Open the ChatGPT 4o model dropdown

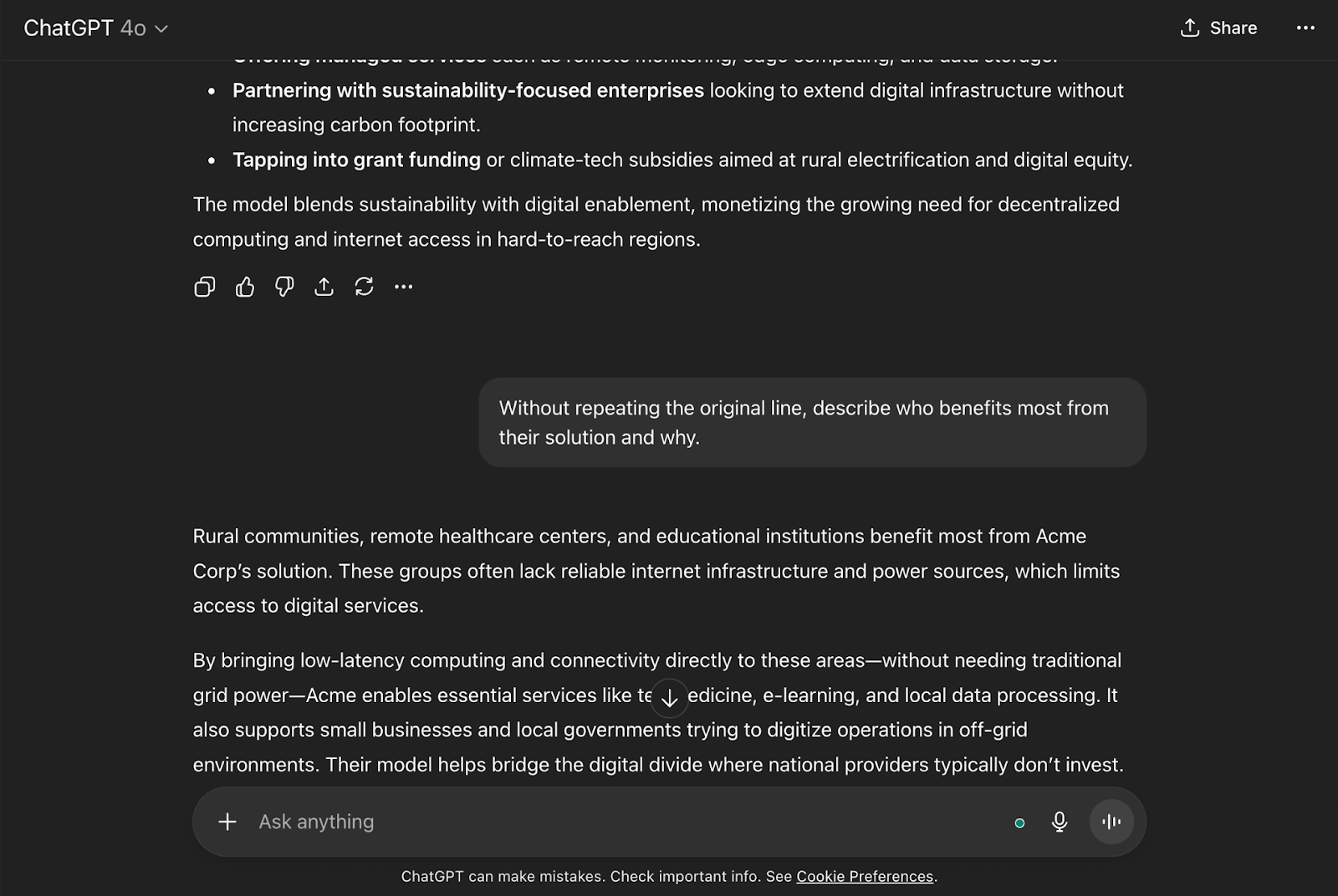(x=95, y=28)
